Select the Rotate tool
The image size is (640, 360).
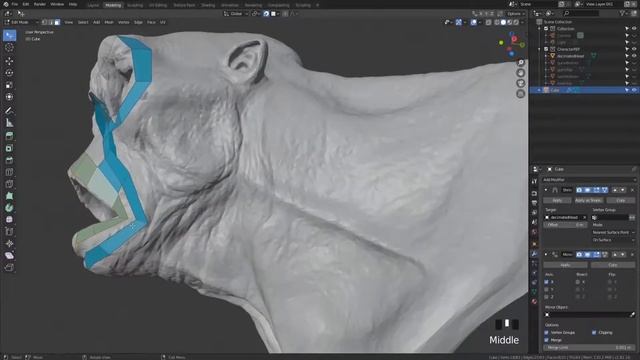(9, 73)
